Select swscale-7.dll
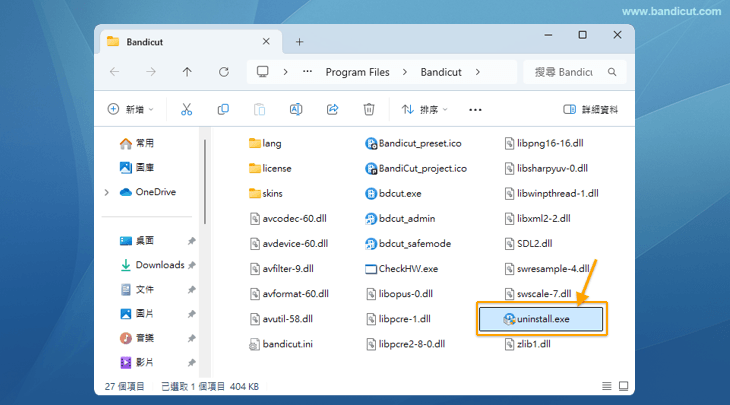The height and width of the screenshot is (405, 730). (x=538, y=294)
